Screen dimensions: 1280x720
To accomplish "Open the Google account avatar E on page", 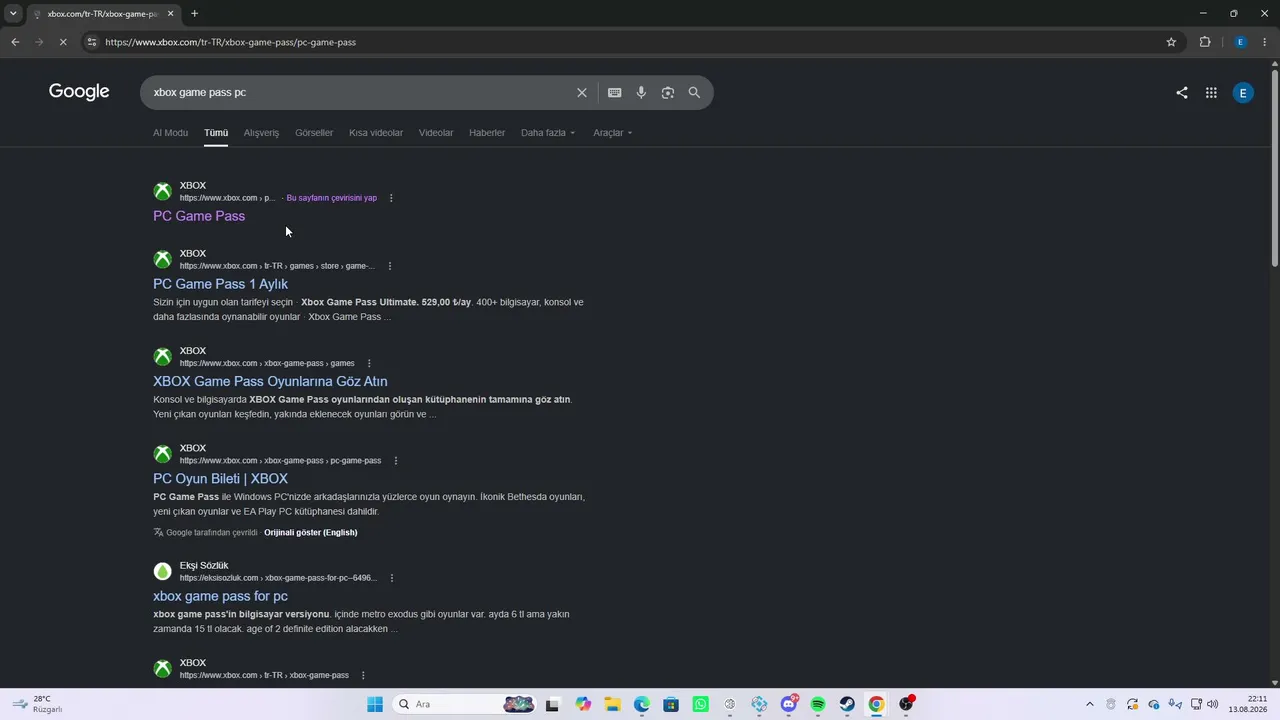I will pyautogui.click(x=1243, y=93).
